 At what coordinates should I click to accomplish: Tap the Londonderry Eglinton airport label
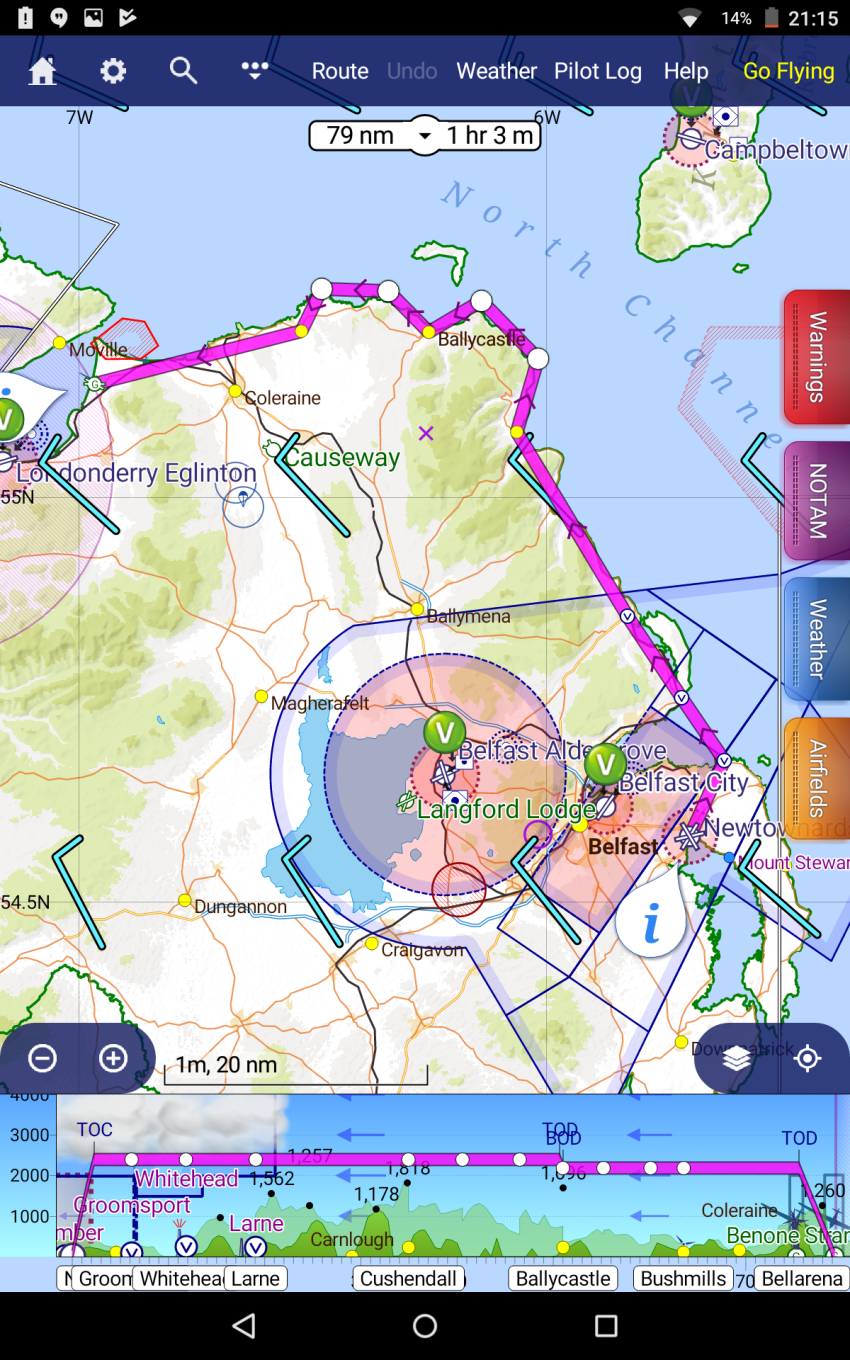[136, 473]
